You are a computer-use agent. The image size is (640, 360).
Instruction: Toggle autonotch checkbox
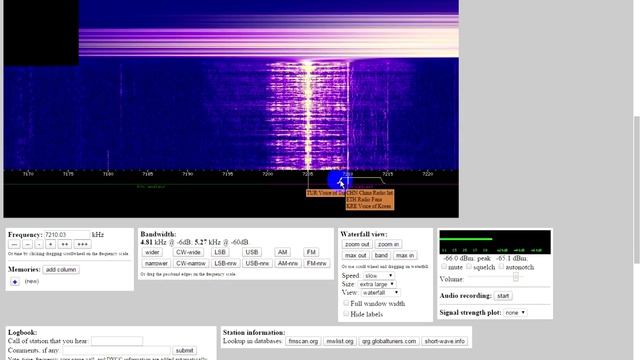tap(501, 267)
